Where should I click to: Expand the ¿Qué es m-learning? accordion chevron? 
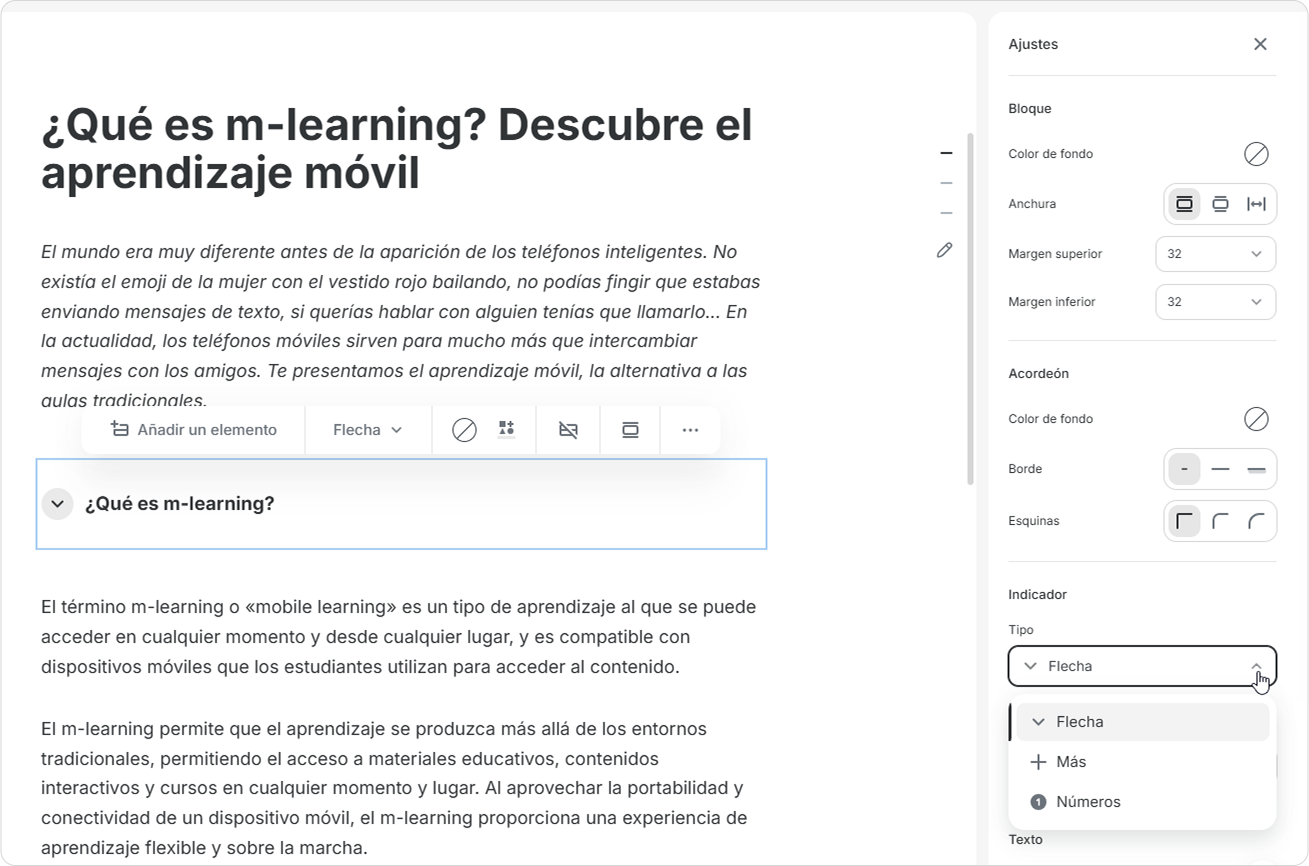tap(58, 504)
